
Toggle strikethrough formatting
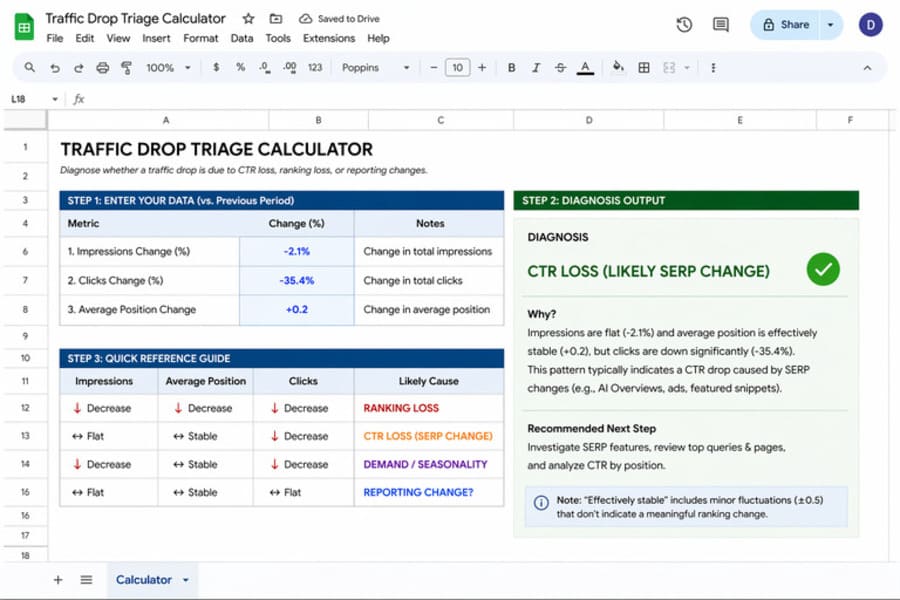[560, 67]
